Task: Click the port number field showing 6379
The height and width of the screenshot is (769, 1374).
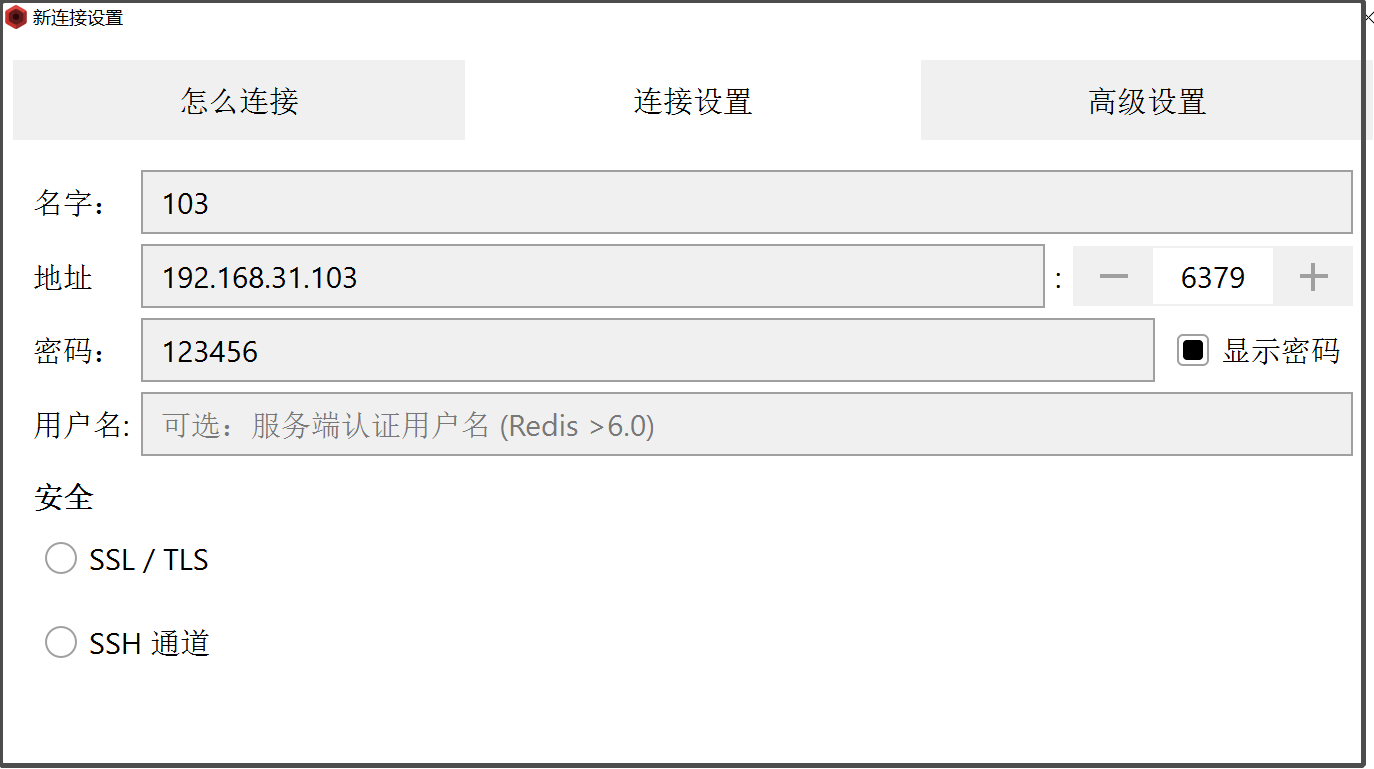Action: click(x=1212, y=277)
